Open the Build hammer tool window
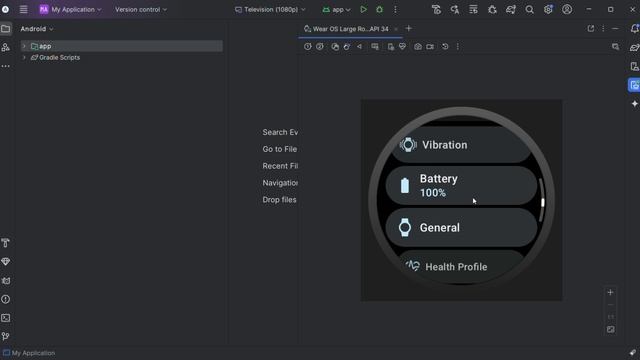The width and height of the screenshot is (640, 360). pyautogui.click(x=6, y=243)
